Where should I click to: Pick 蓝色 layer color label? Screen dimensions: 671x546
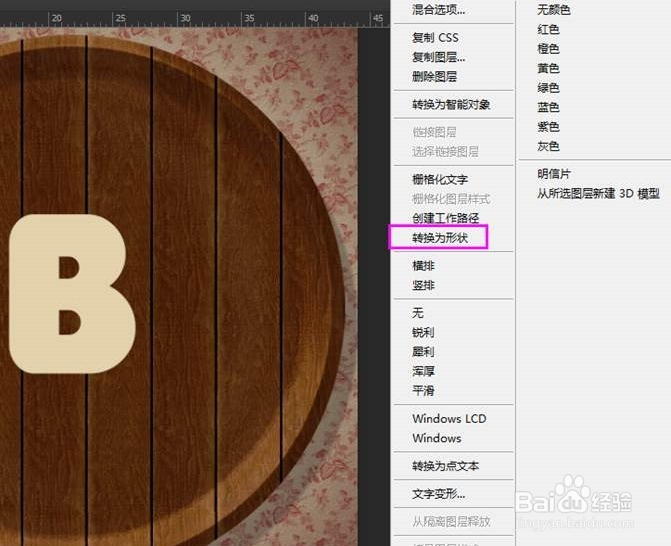(x=548, y=107)
